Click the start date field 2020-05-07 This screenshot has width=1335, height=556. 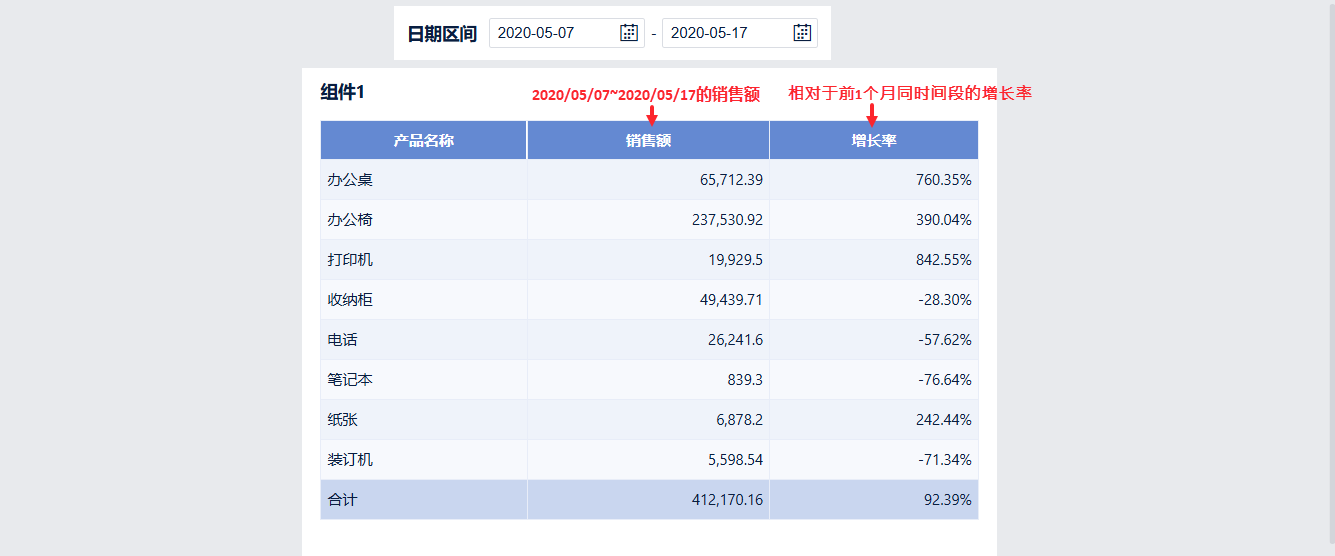click(566, 33)
